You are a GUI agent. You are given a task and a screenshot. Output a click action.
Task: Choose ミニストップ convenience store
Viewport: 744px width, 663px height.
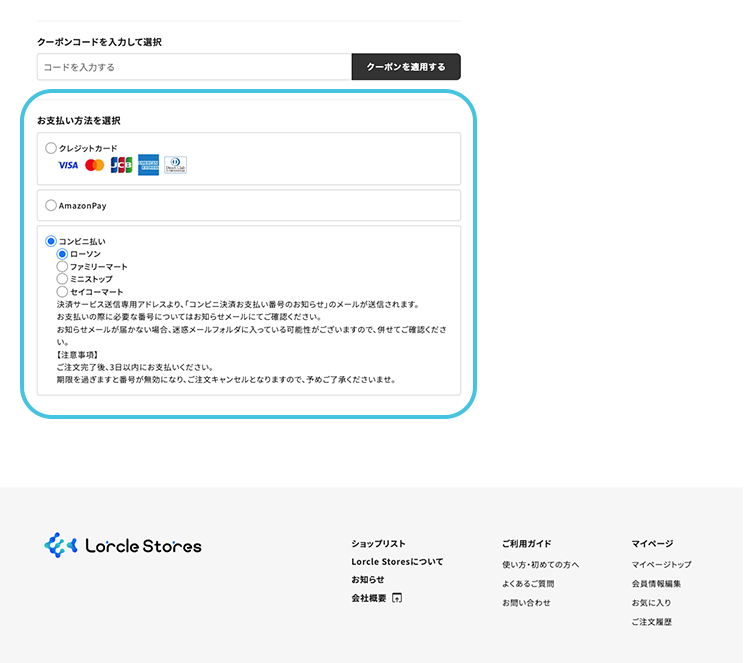(x=62, y=279)
